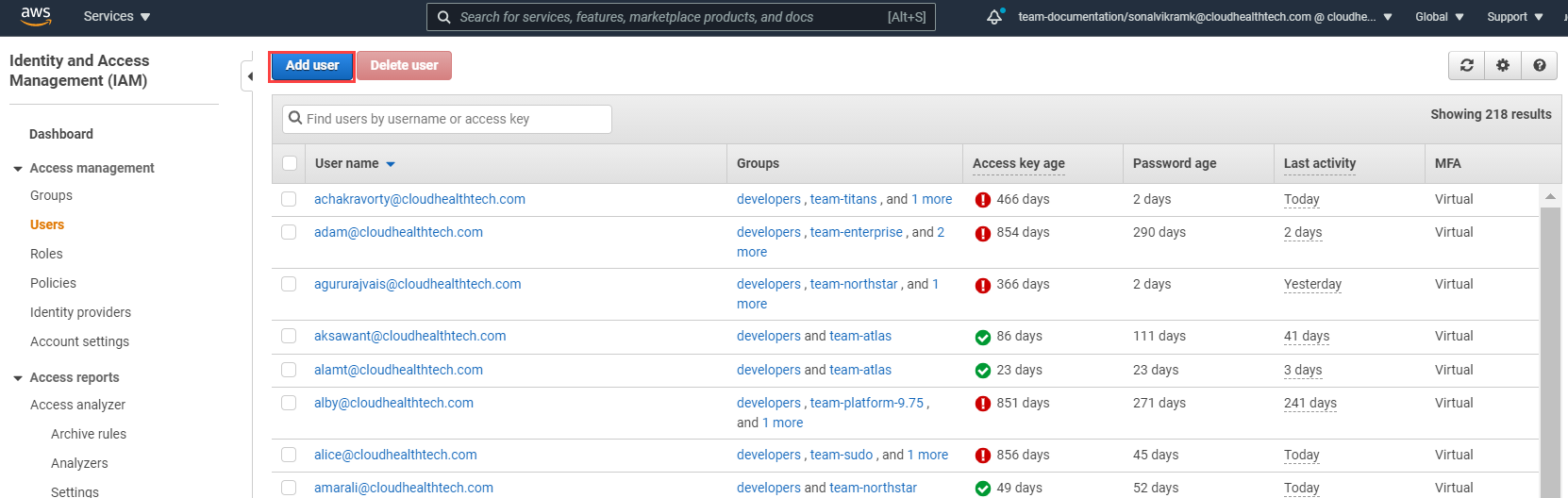Collapse the IAM side navigation panel
This screenshot has width=1568, height=498.
(x=249, y=76)
